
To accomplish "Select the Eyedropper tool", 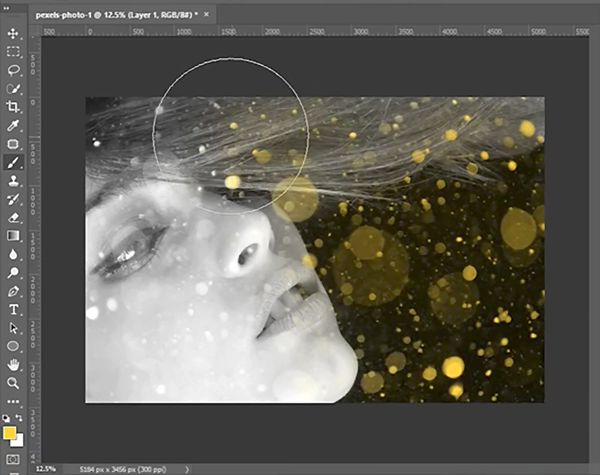I will 13,126.
